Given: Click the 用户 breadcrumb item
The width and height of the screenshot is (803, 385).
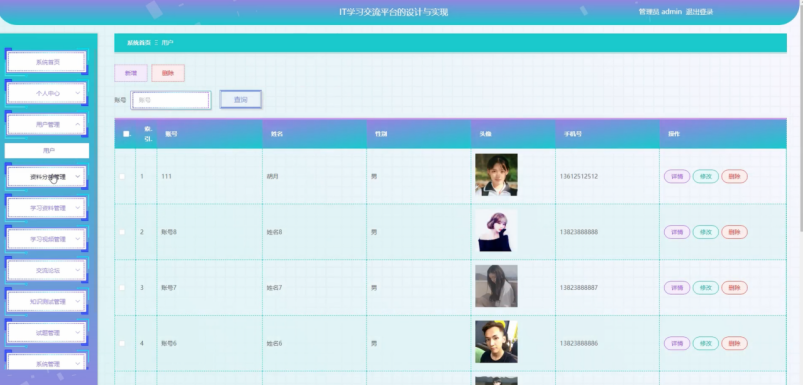Looking at the screenshot, I should click(x=167, y=43).
